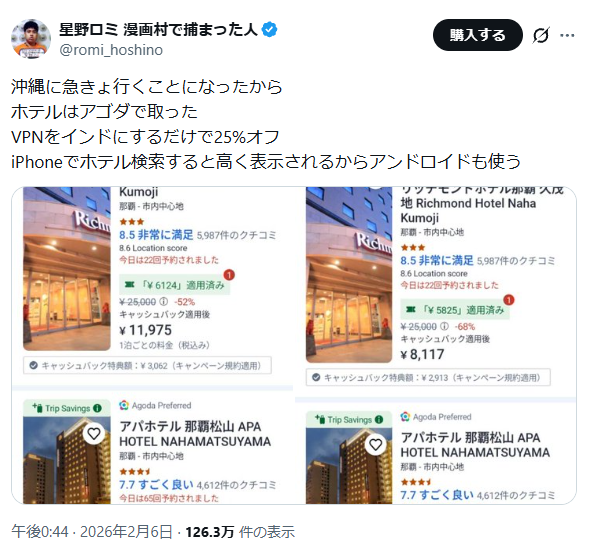Image resolution: width=591 pixels, height=556 pixels.
Task: Open the Grok slash-circle icon
Action: click(x=541, y=35)
